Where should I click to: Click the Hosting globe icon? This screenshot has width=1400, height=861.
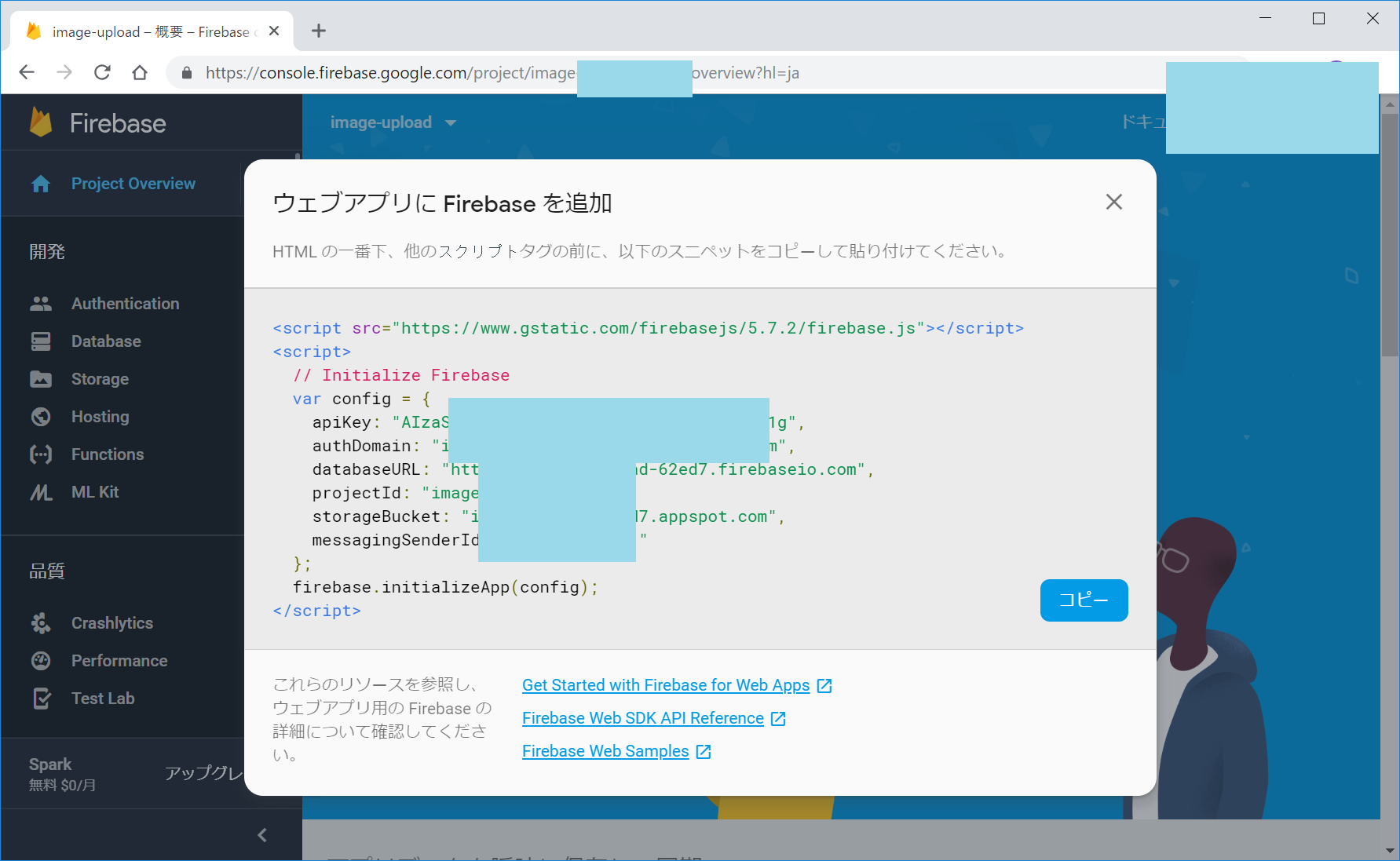[41, 417]
